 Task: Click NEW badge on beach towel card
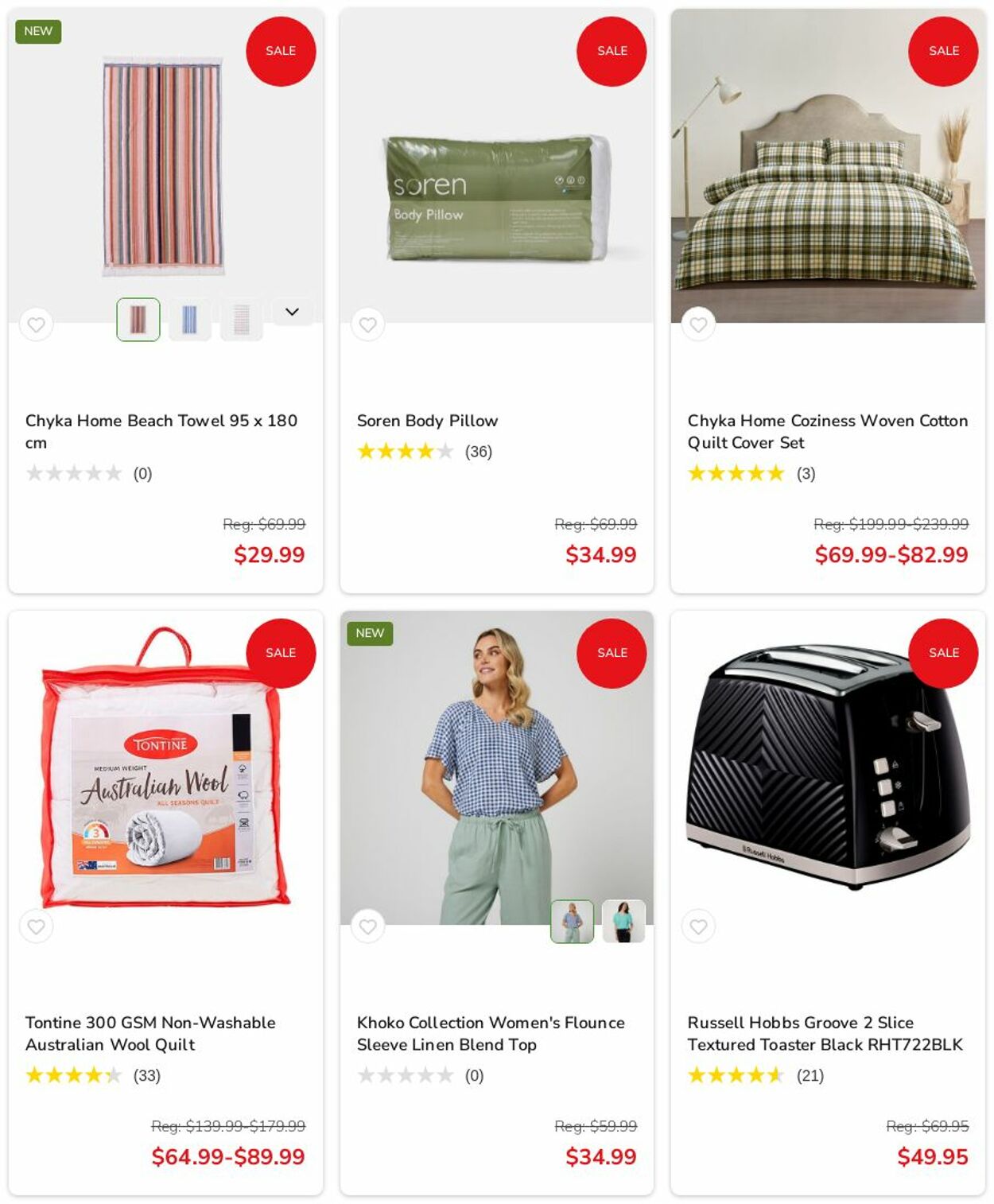point(38,31)
